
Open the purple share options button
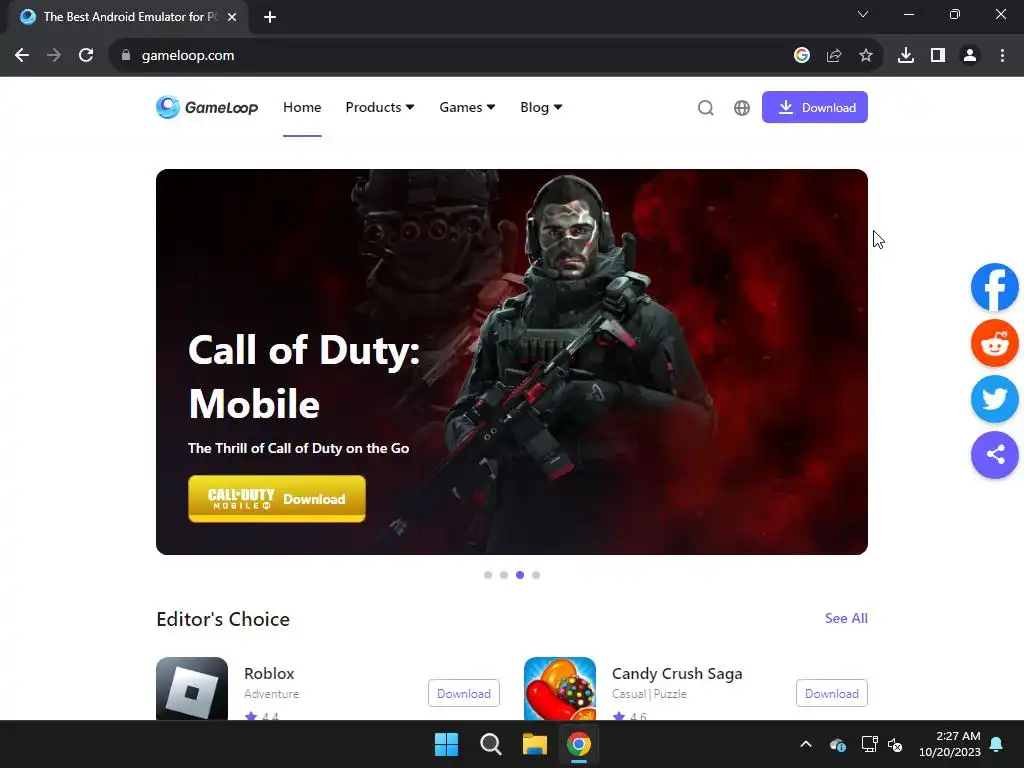pyautogui.click(x=995, y=455)
